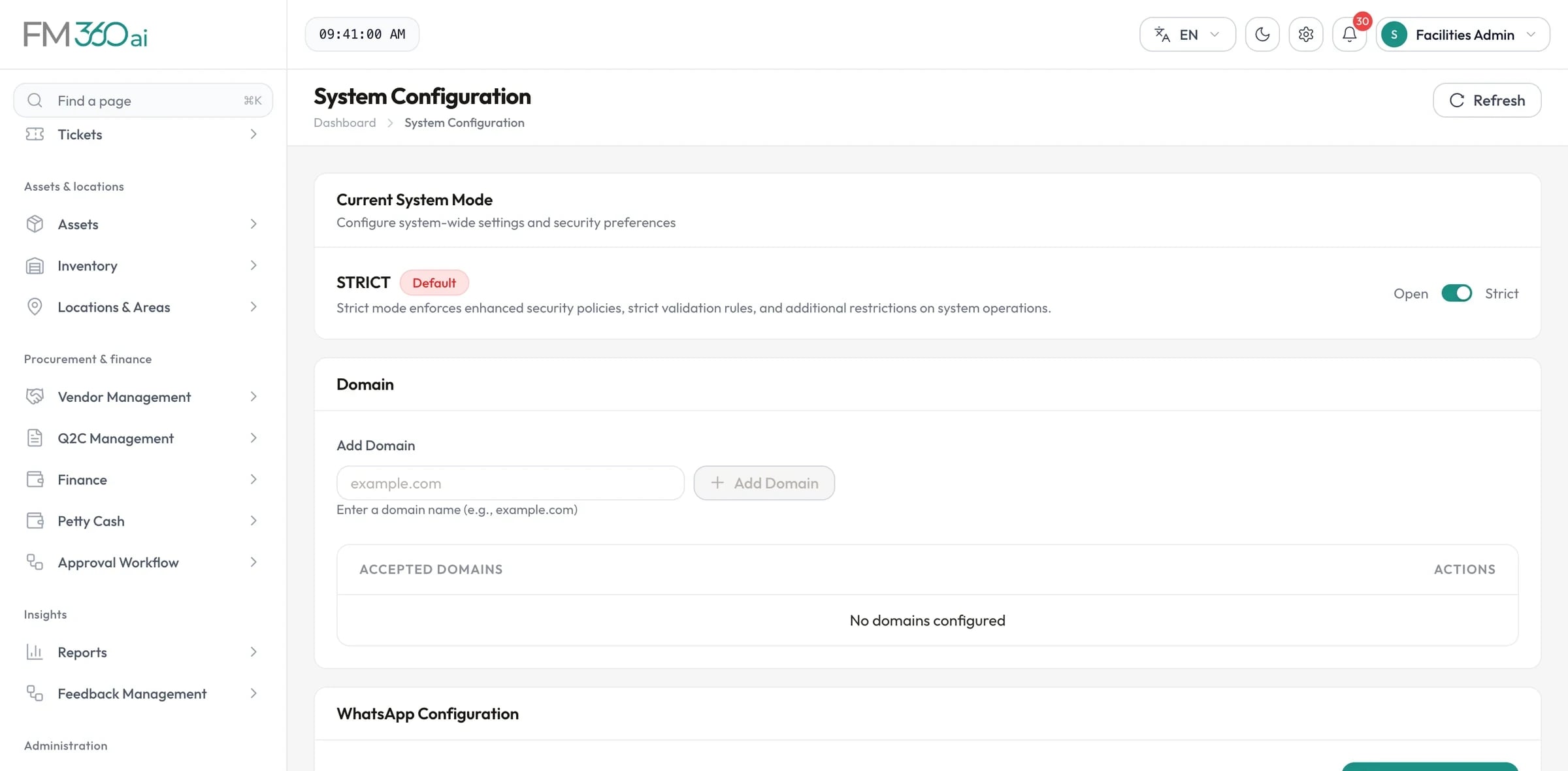Click the System Configuration breadcrumb
The width and height of the screenshot is (1568, 771).
(464, 123)
